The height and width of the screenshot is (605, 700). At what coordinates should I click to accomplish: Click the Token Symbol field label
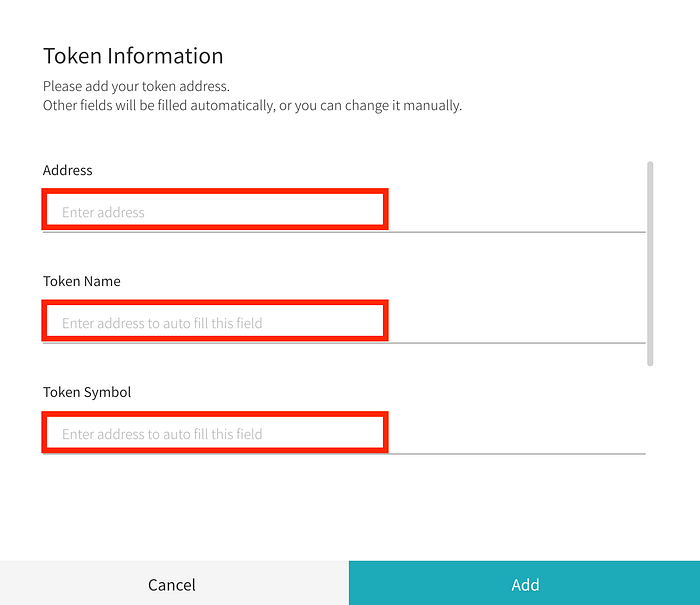(x=87, y=392)
